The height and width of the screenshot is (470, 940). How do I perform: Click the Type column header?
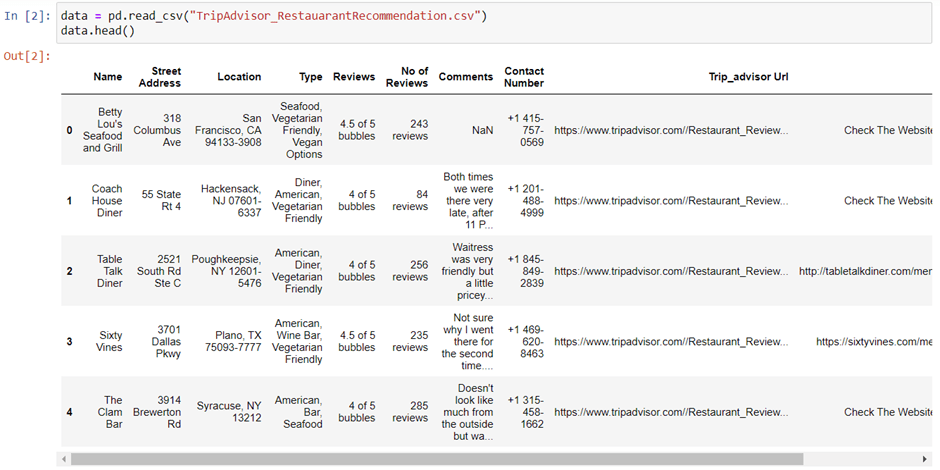[311, 77]
